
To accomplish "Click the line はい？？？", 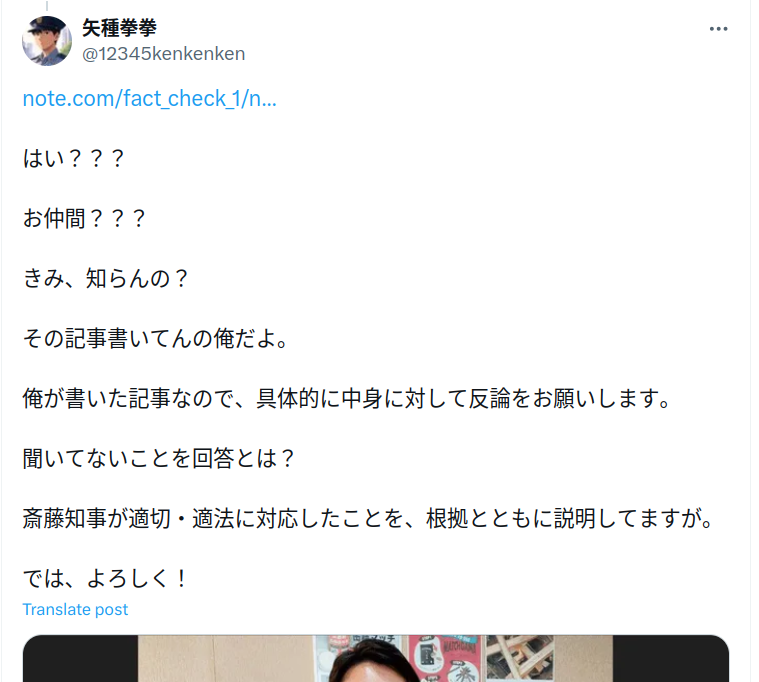I will [x=74, y=158].
